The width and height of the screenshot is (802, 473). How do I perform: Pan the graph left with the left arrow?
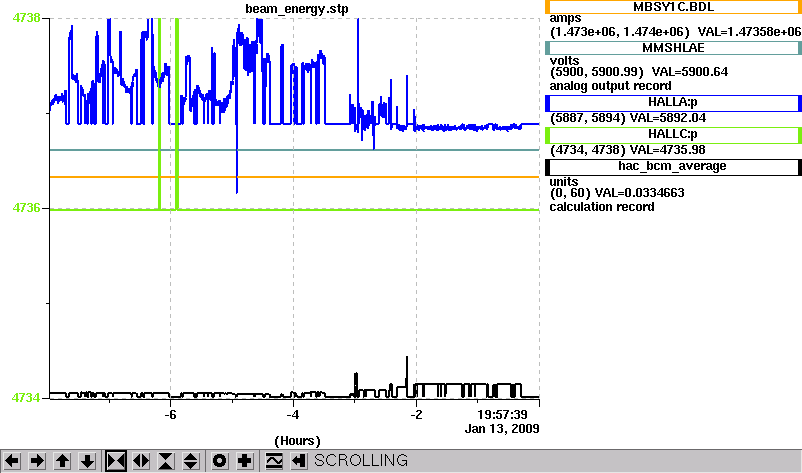click(x=12, y=461)
